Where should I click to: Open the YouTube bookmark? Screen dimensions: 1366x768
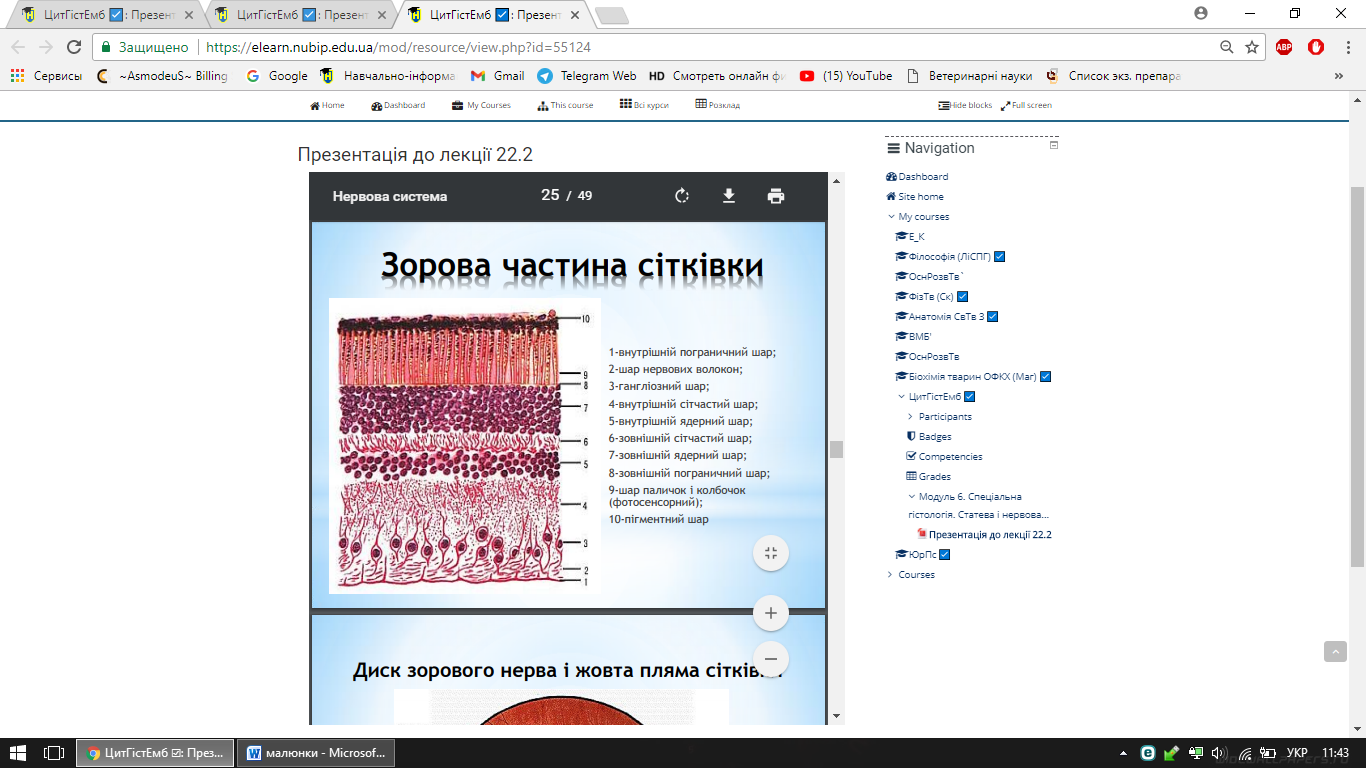click(x=846, y=76)
